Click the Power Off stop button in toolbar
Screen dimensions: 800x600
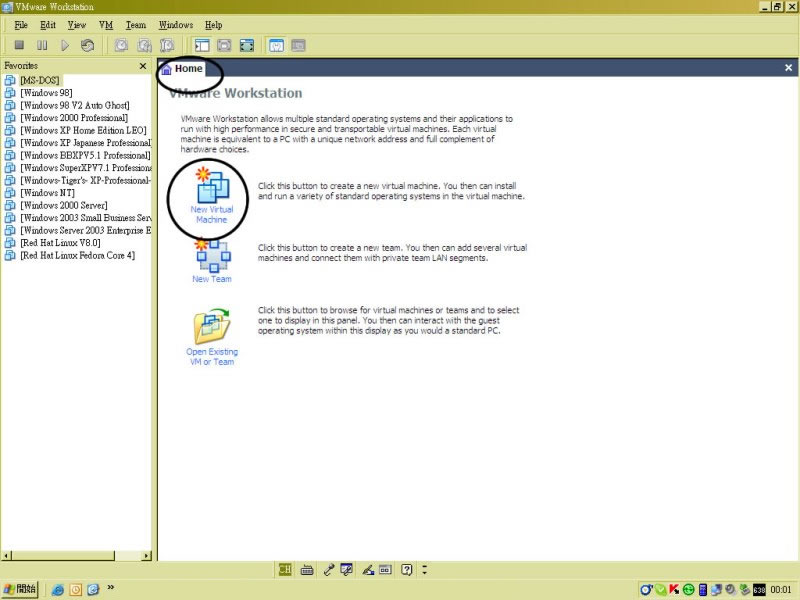tap(19, 45)
